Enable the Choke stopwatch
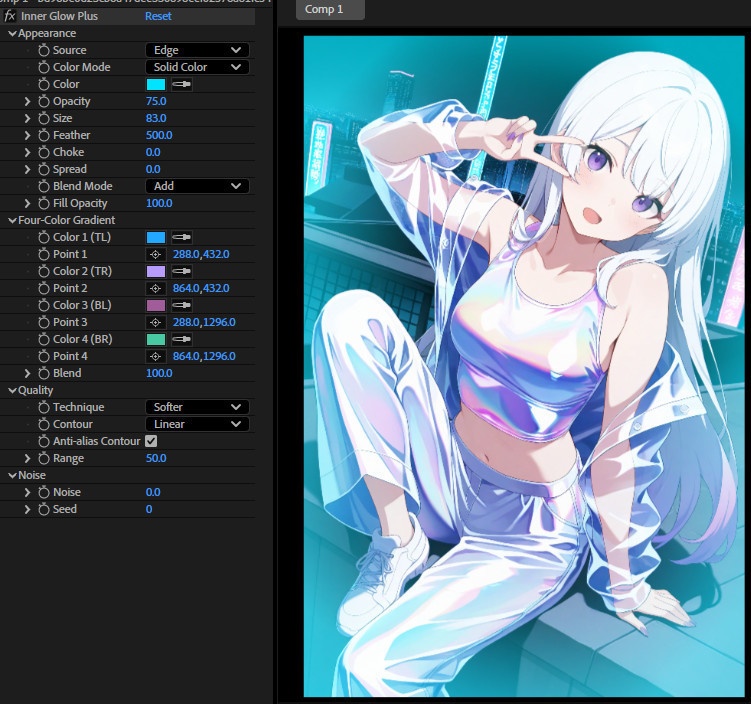This screenshot has width=751, height=704. point(44,152)
